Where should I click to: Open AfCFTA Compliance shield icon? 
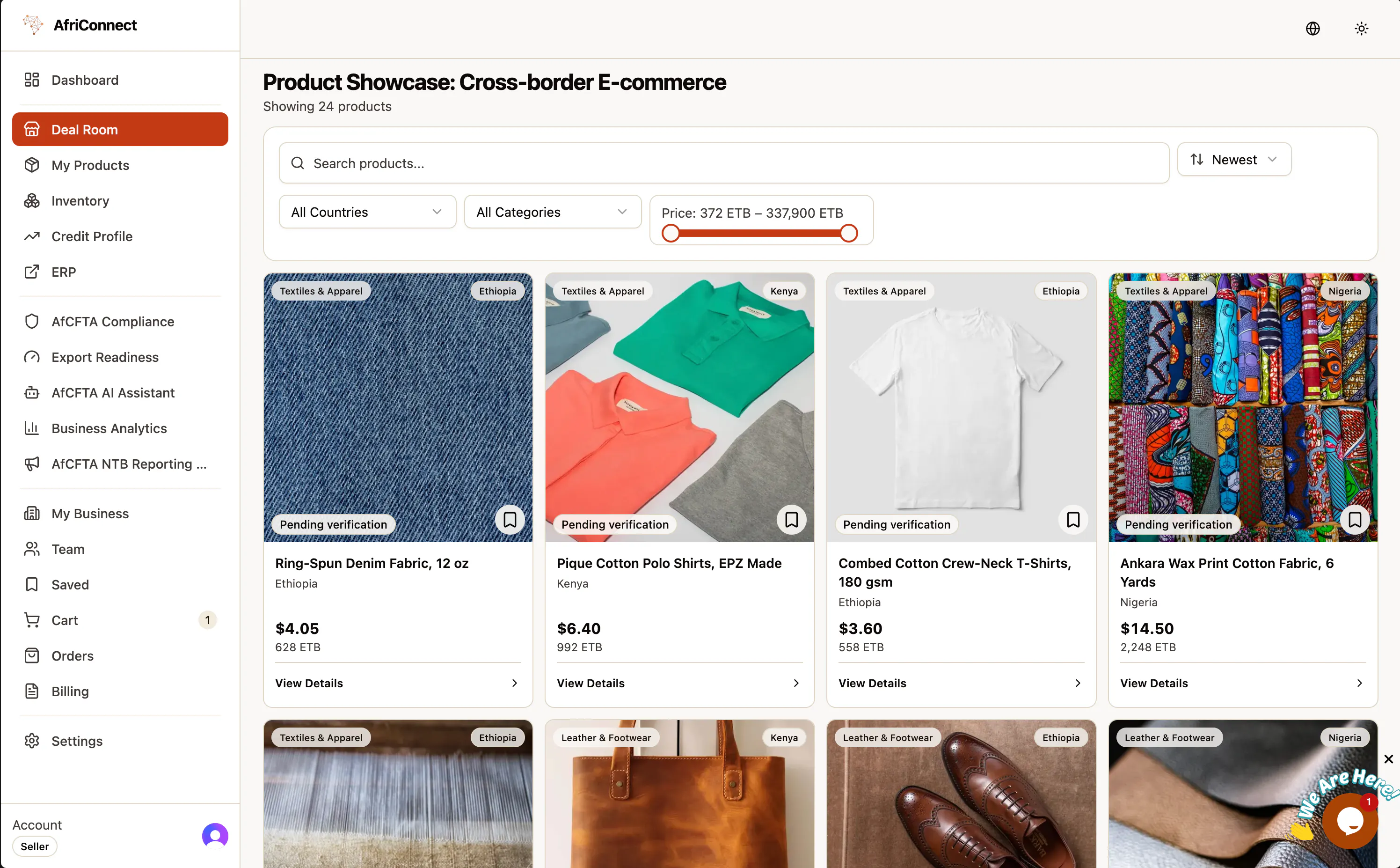tap(31, 322)
